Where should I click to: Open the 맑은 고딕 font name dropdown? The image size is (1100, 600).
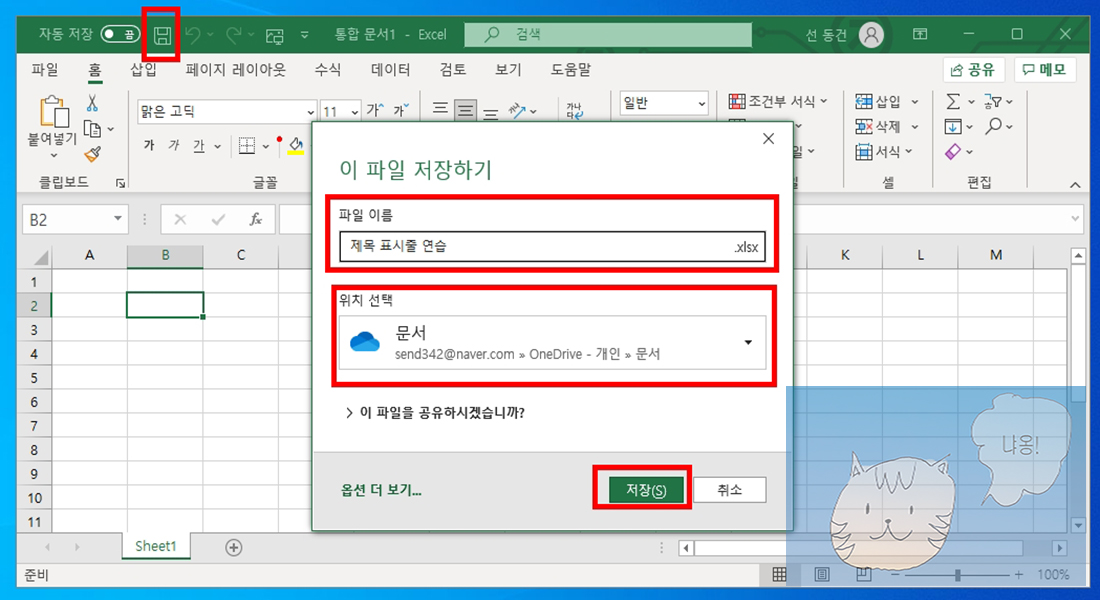pos(310,112)
